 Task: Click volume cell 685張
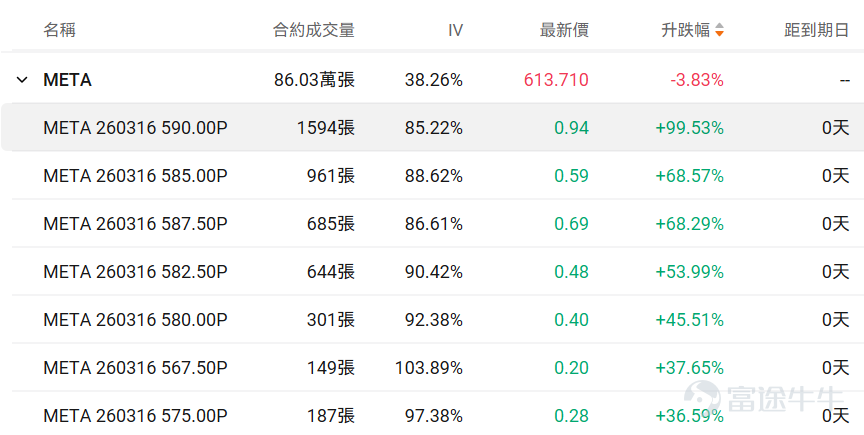coord(331,224)
